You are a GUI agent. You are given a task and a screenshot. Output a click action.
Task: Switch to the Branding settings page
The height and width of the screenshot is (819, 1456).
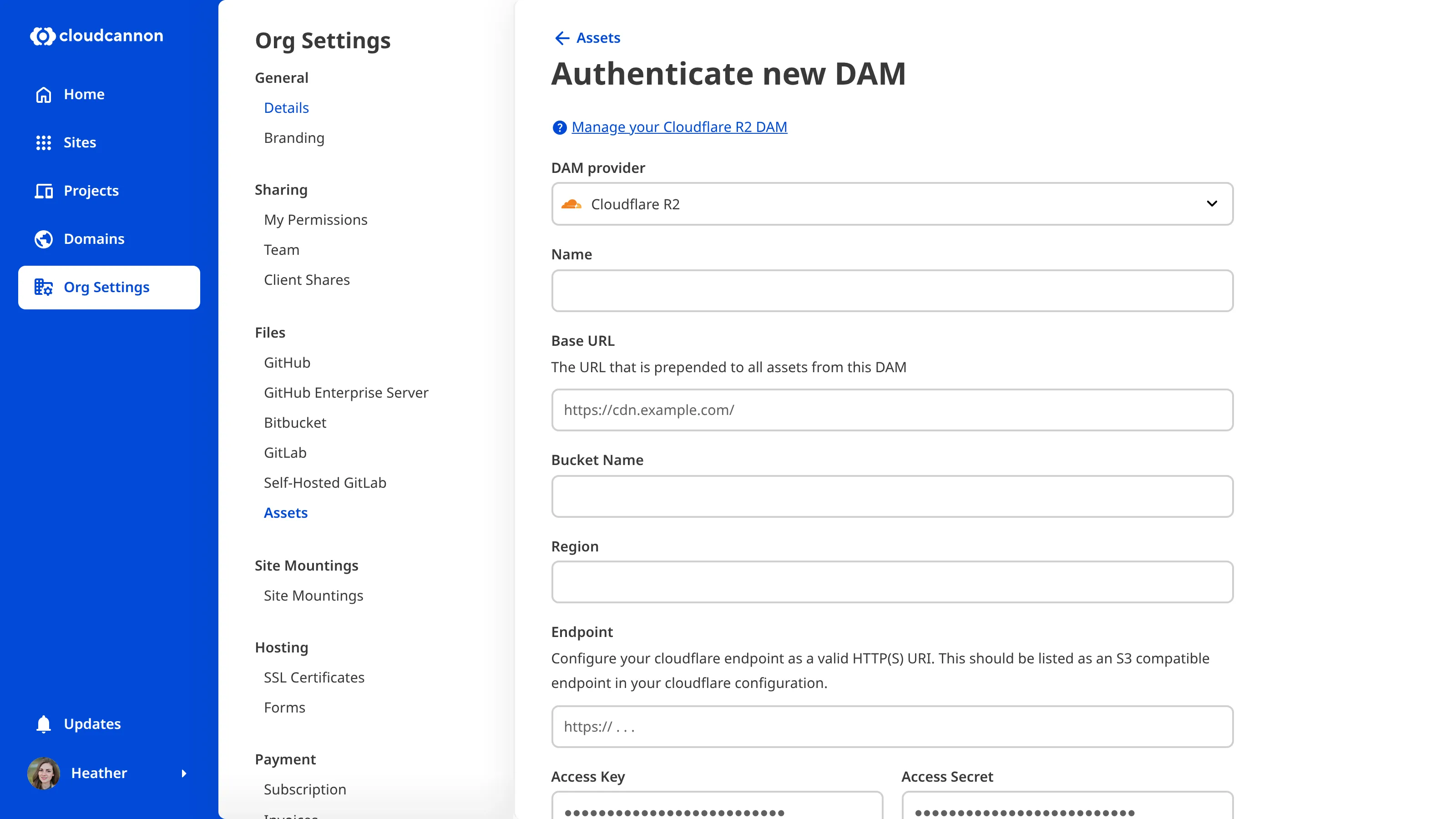[x=294, y=138]
